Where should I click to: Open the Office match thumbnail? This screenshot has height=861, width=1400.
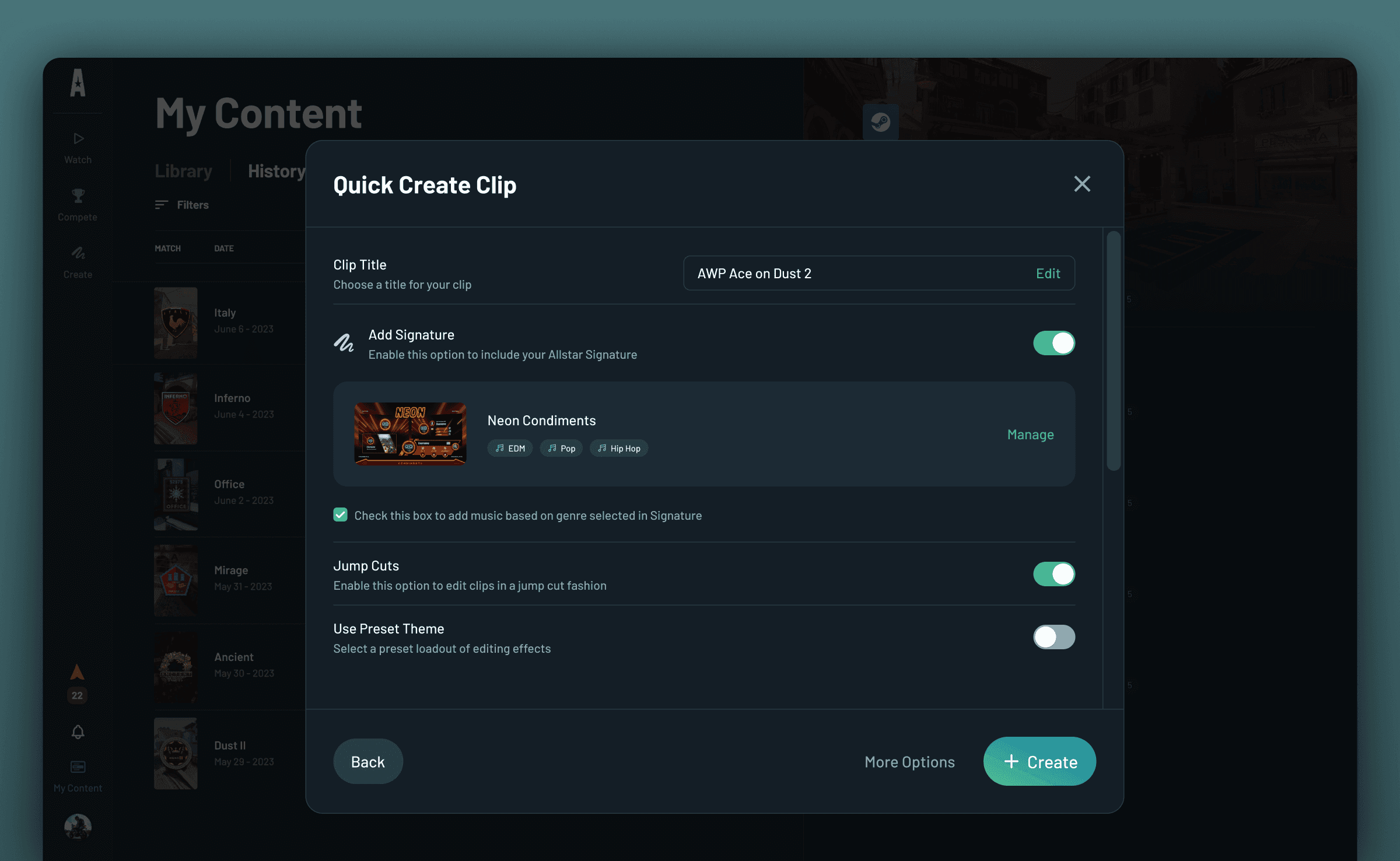tap(176, 494)
